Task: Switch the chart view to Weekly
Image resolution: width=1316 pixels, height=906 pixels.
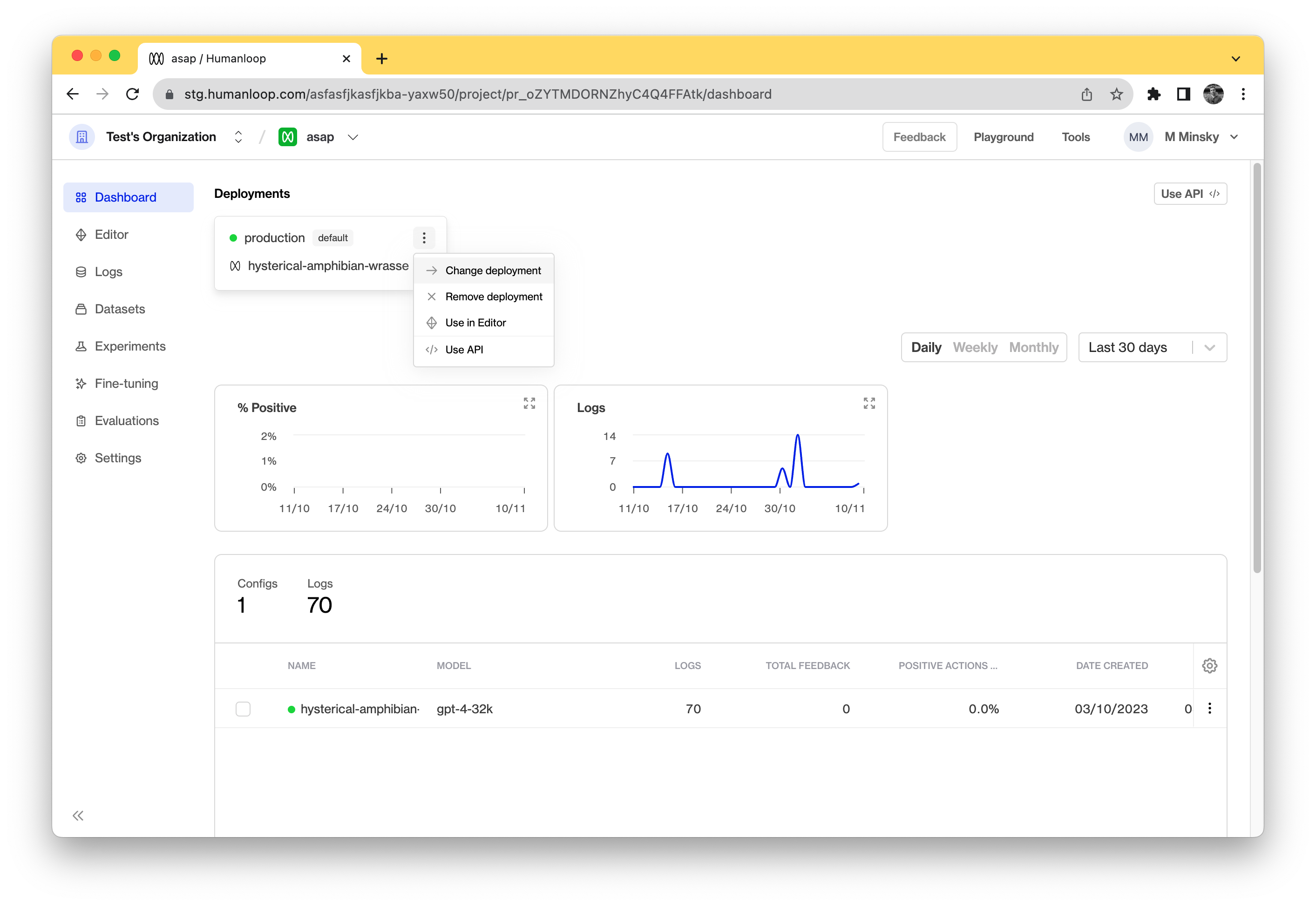Action: coord(975,347)
